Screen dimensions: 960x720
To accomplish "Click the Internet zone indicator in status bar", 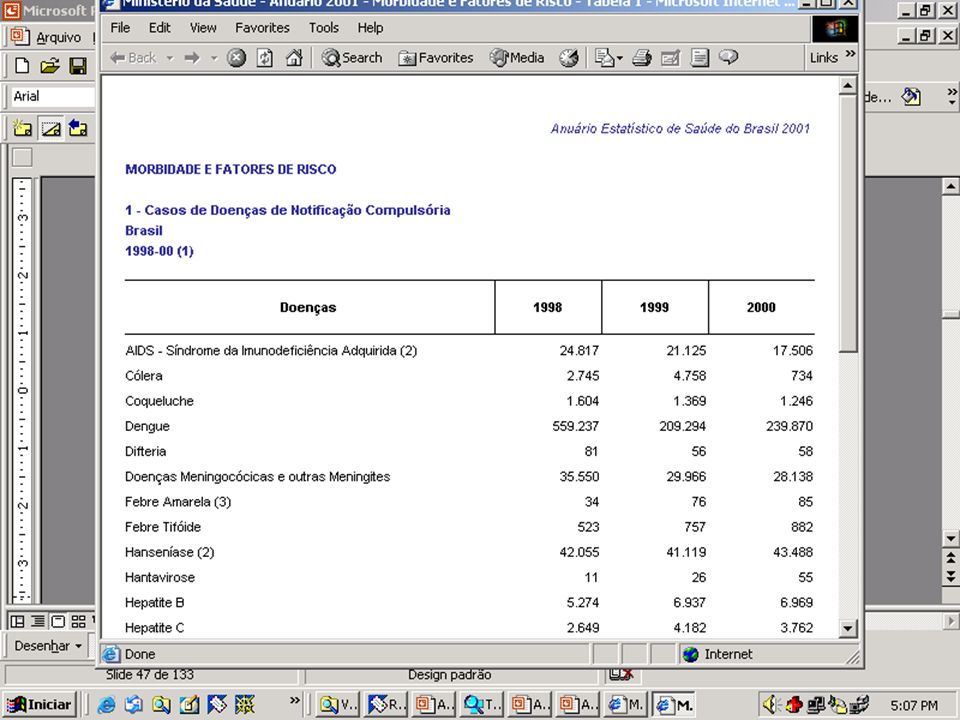I will [718, 654].
